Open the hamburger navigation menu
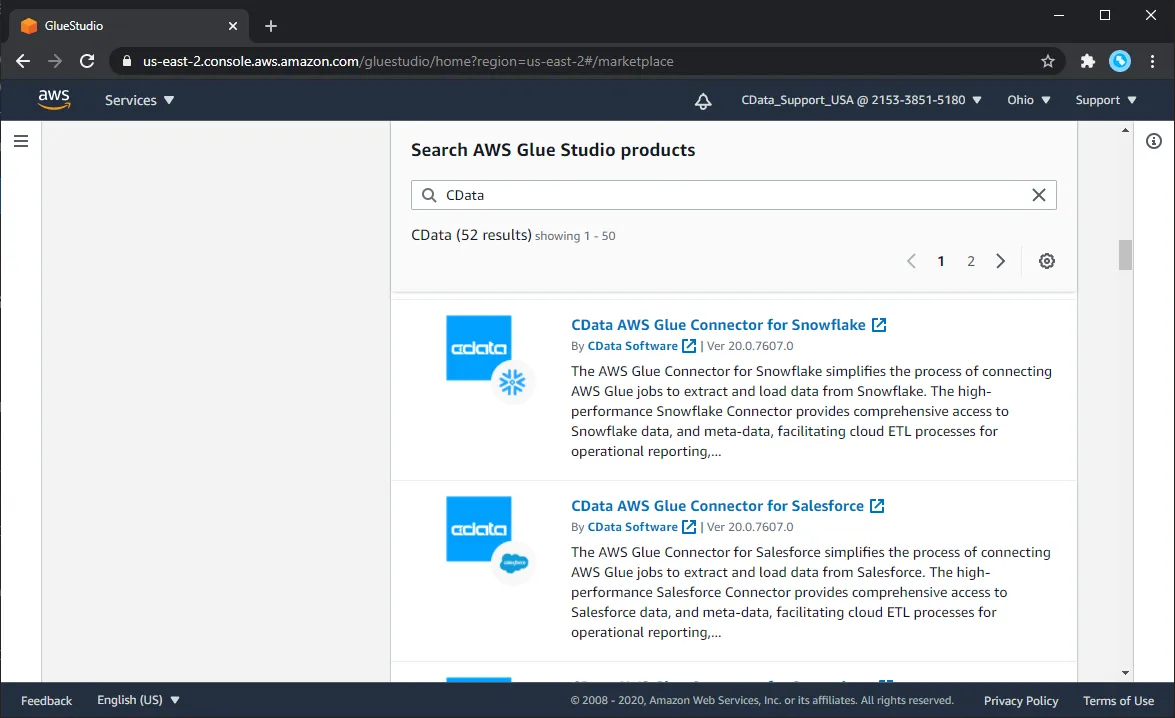This screenshot has height=718, width=1175. point(21,140)
